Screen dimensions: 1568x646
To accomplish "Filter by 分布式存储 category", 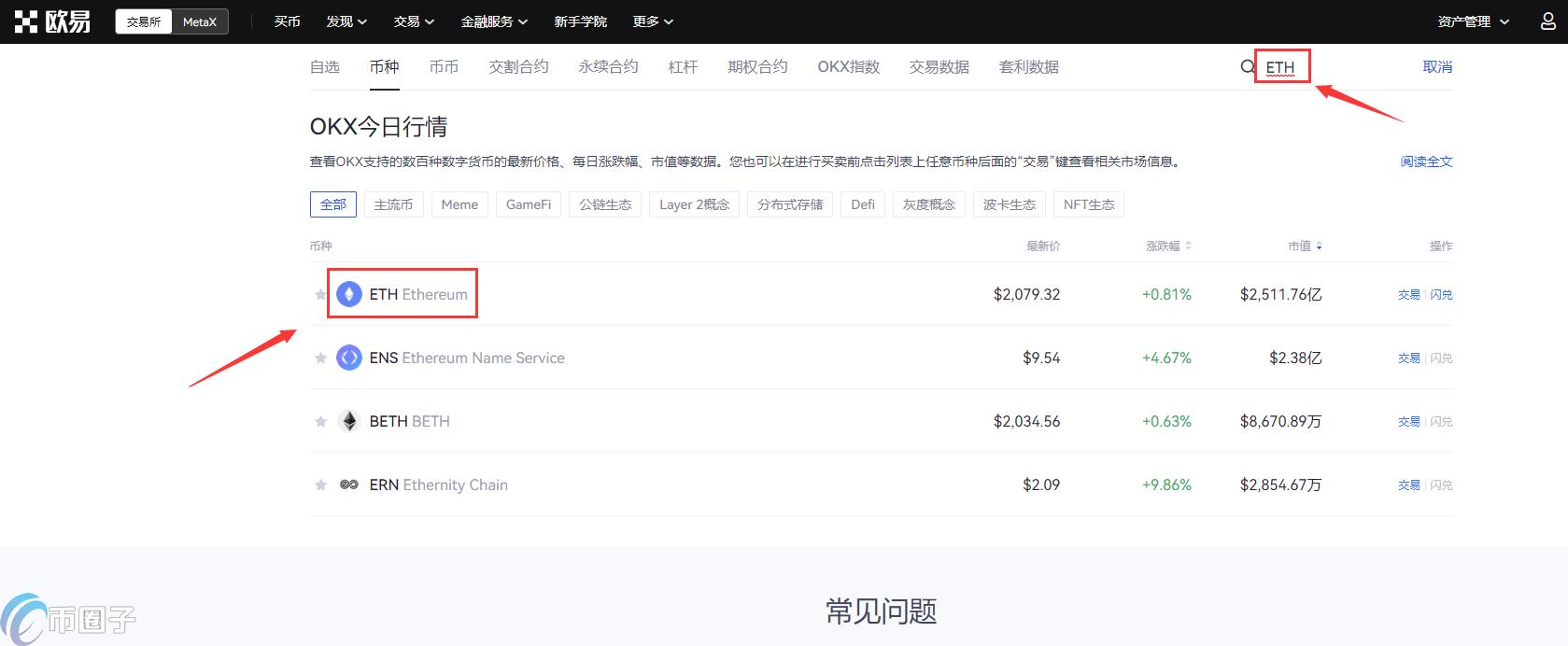I will (x=790, y=204).
